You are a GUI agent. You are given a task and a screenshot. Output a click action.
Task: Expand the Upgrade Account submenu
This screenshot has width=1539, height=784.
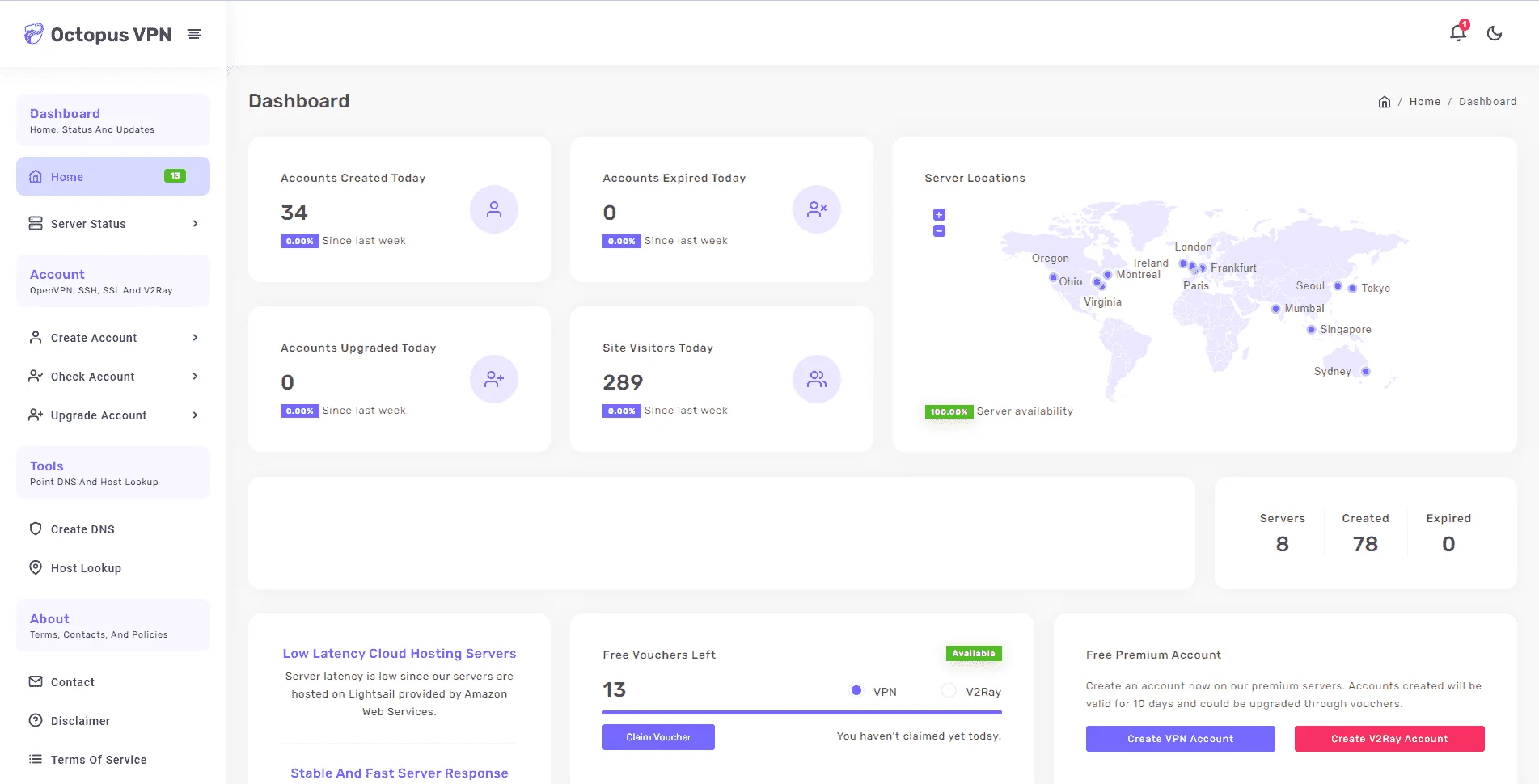[113, 415]
